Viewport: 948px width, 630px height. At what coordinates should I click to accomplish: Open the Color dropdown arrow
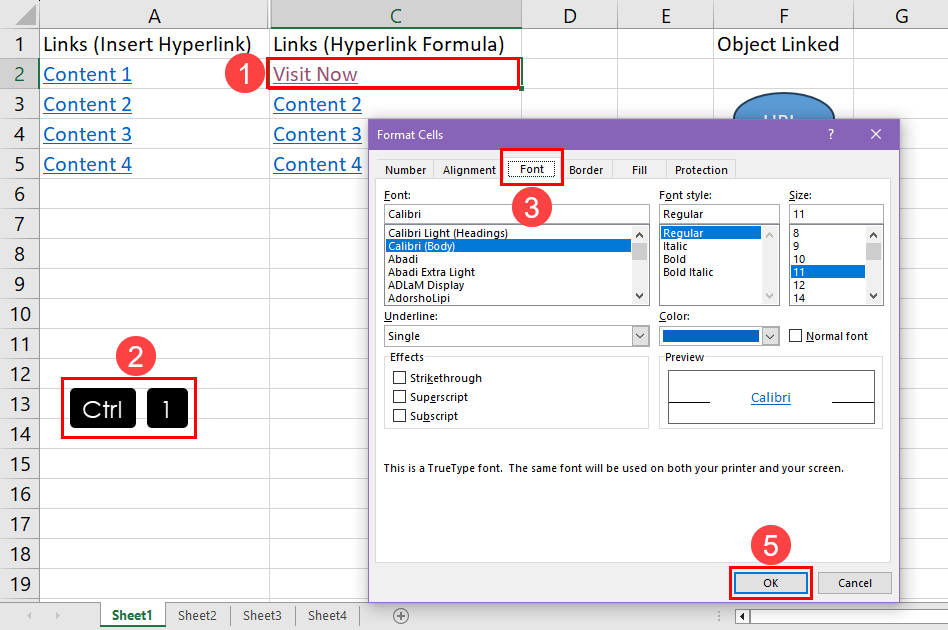tap(770, 336)
